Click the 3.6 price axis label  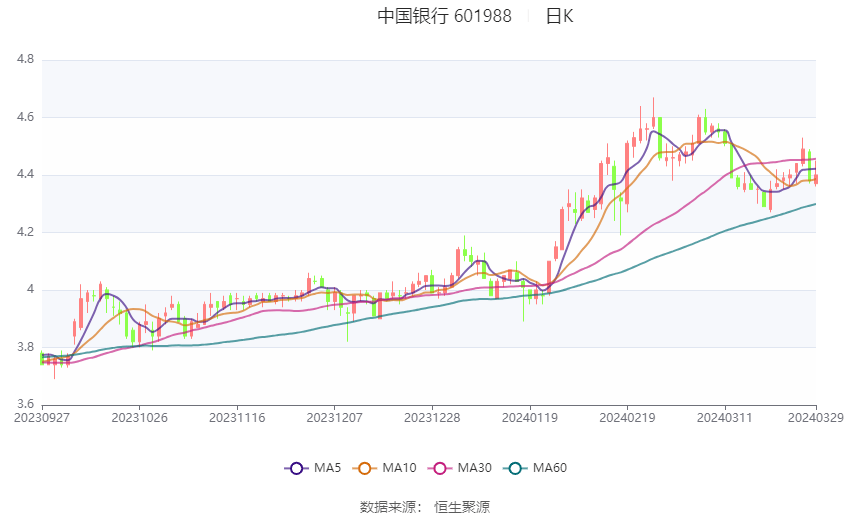pyautogui.click(x=25, y=404)
